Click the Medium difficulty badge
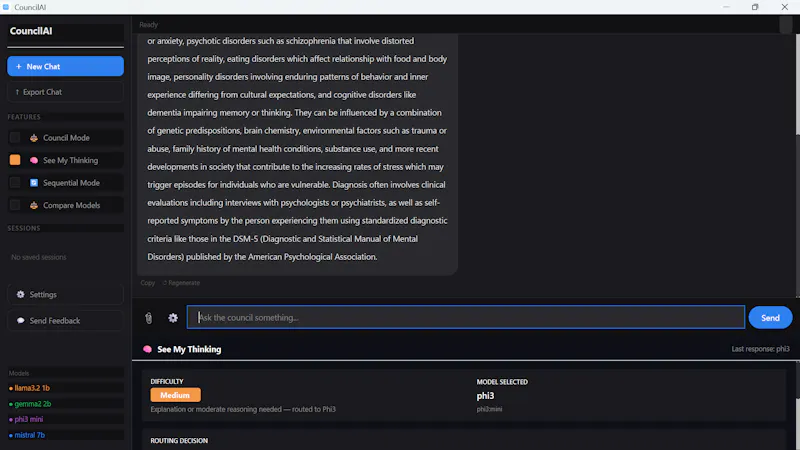800x450 pixels. 176,395
